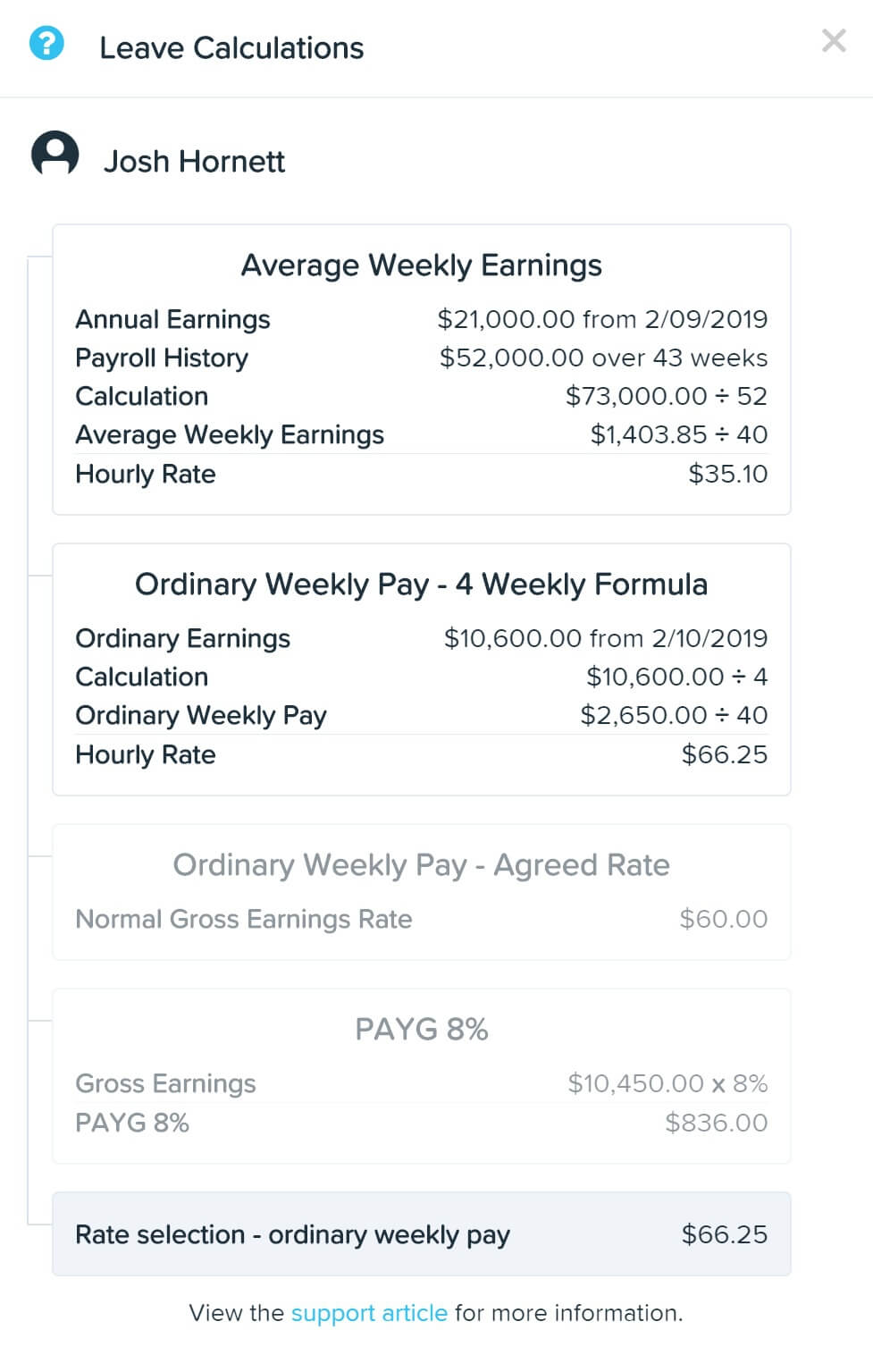The image size is (873, 1372).
Task: Click the Average Weekly Earnings card heading
Action: tap(421, 265)
